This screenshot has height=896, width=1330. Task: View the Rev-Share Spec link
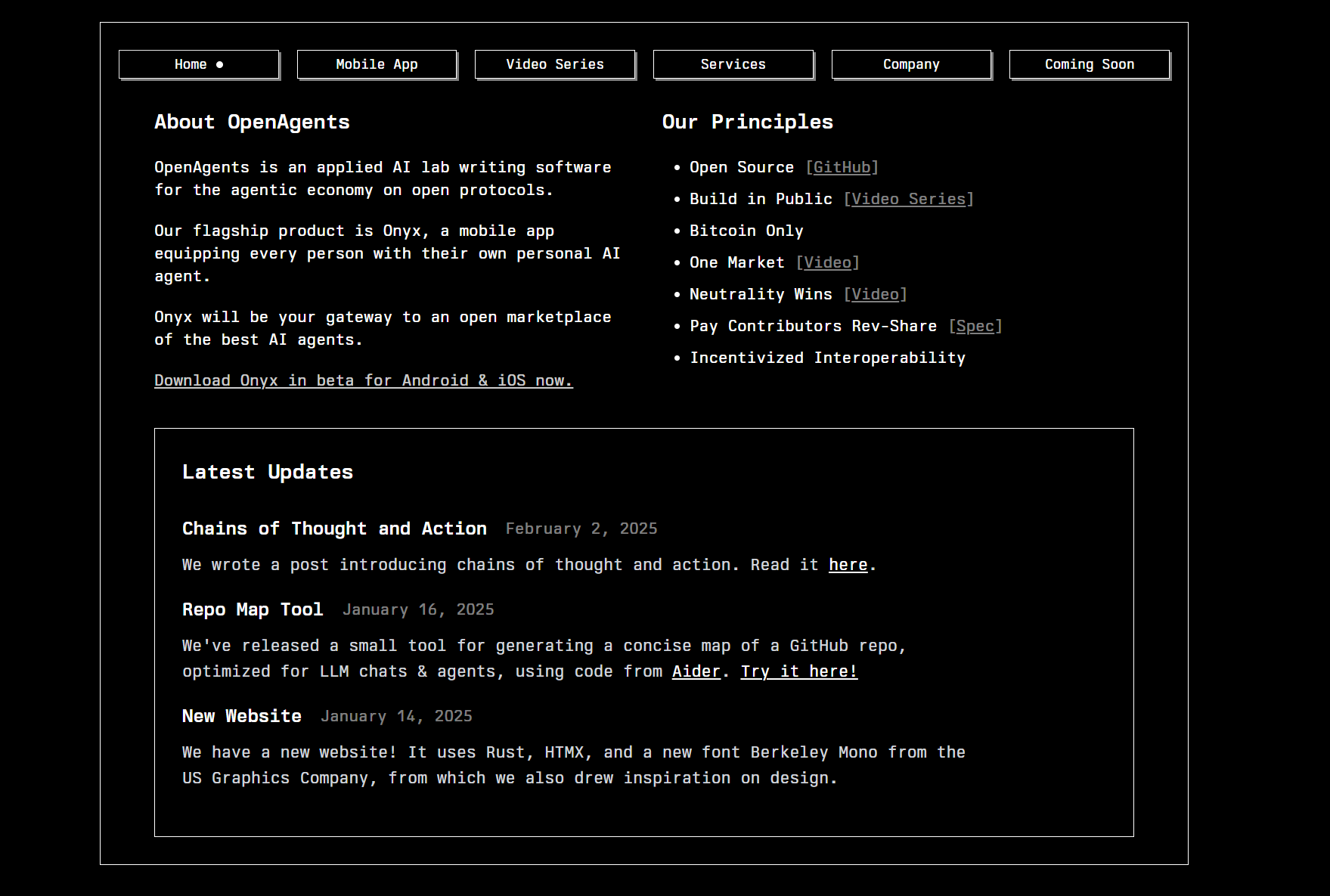pyautogui.click(x=975, y=326)
